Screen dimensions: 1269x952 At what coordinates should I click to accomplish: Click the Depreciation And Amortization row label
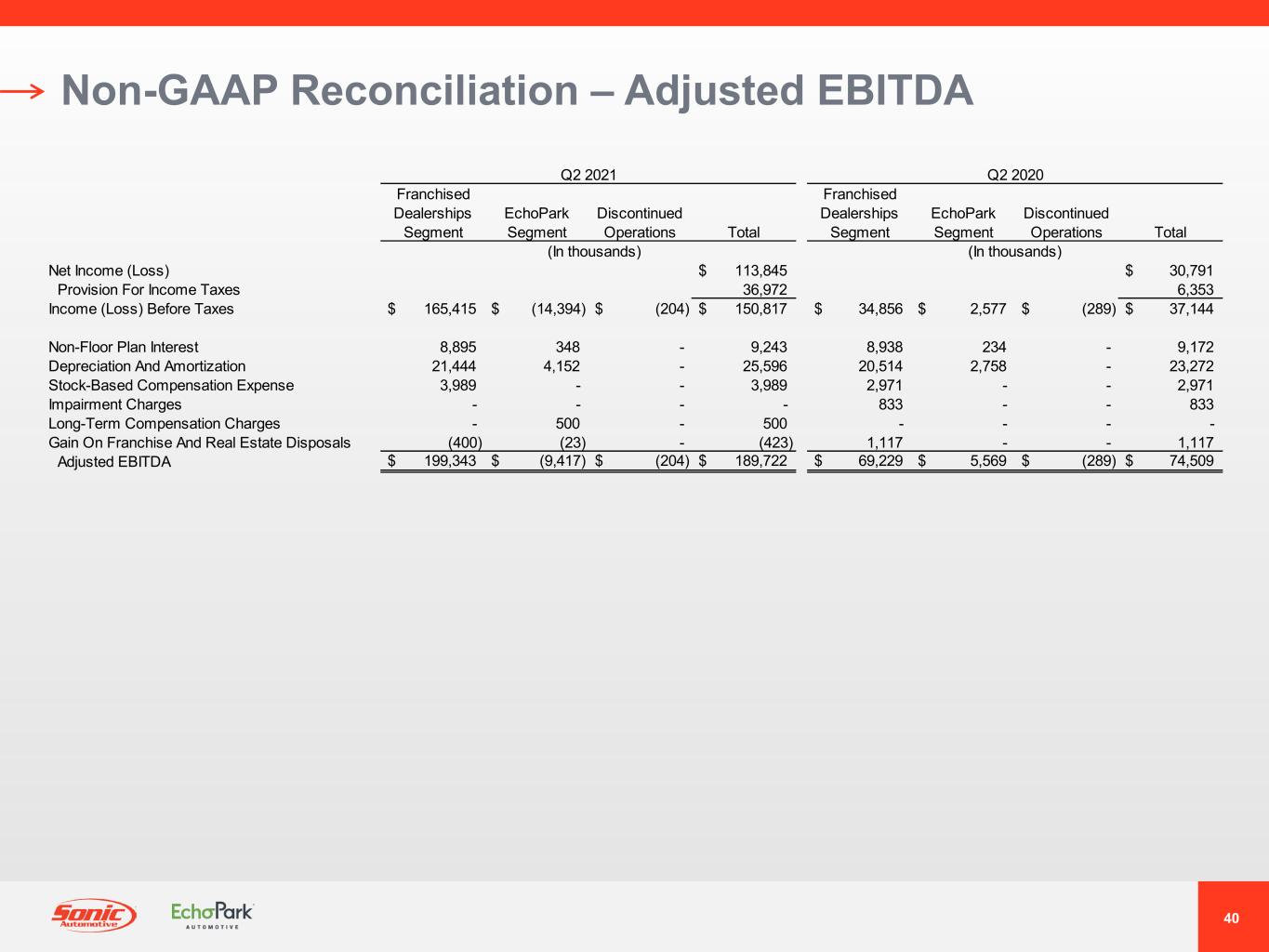point(147,366)
